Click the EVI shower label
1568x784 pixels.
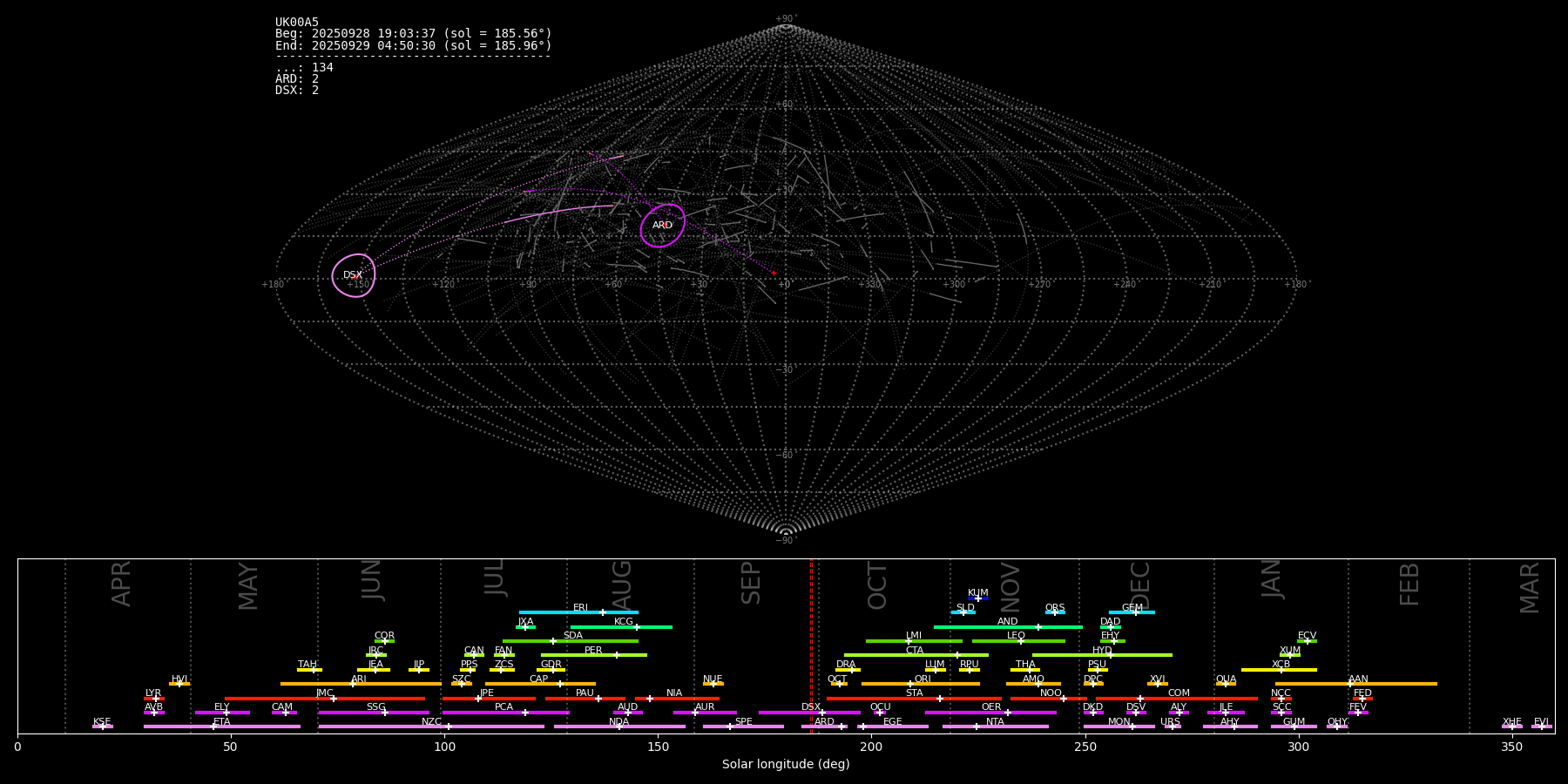point(1541,722)
